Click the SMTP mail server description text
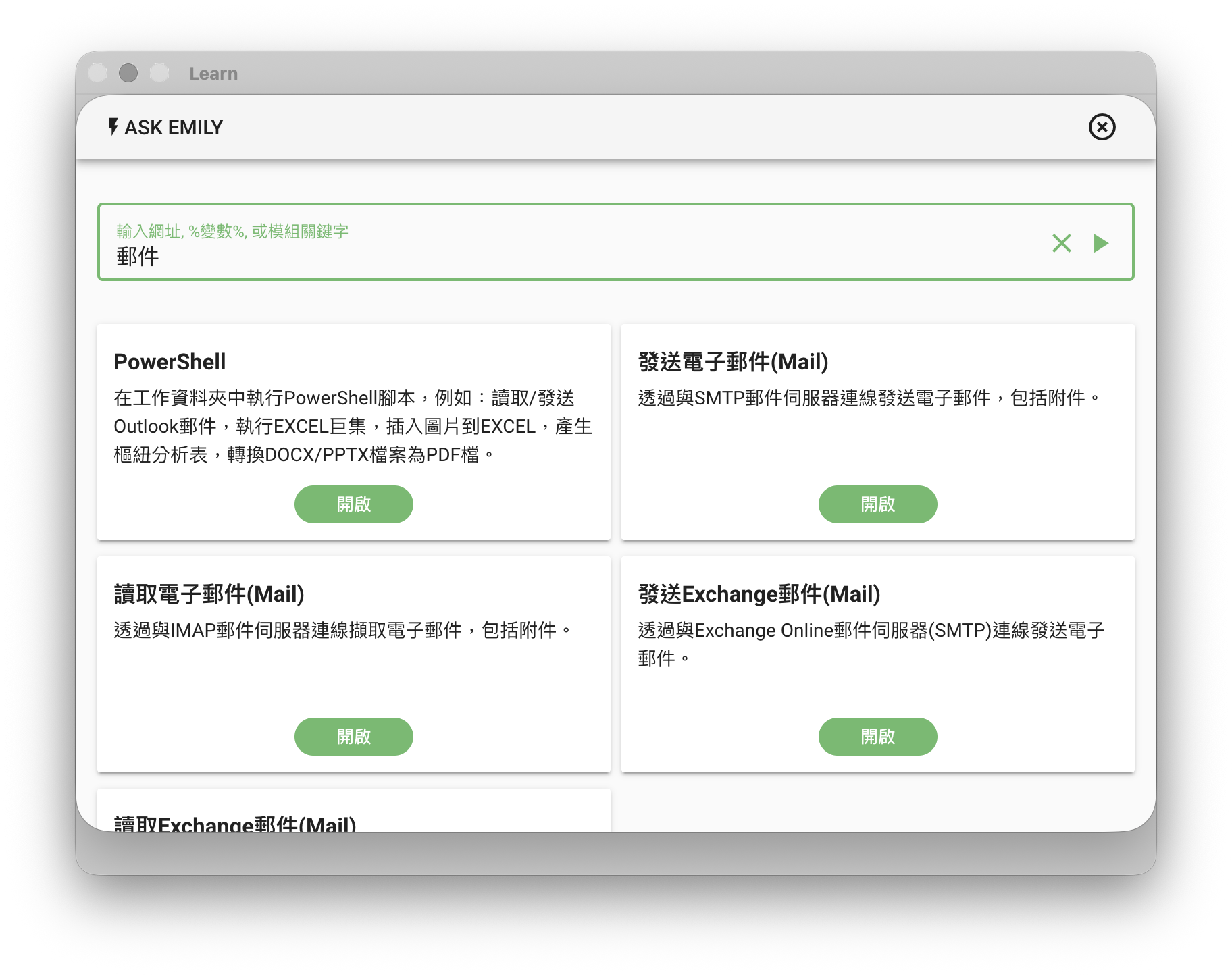The height and width of the screenshot is (975, 1232). [869, 398]
